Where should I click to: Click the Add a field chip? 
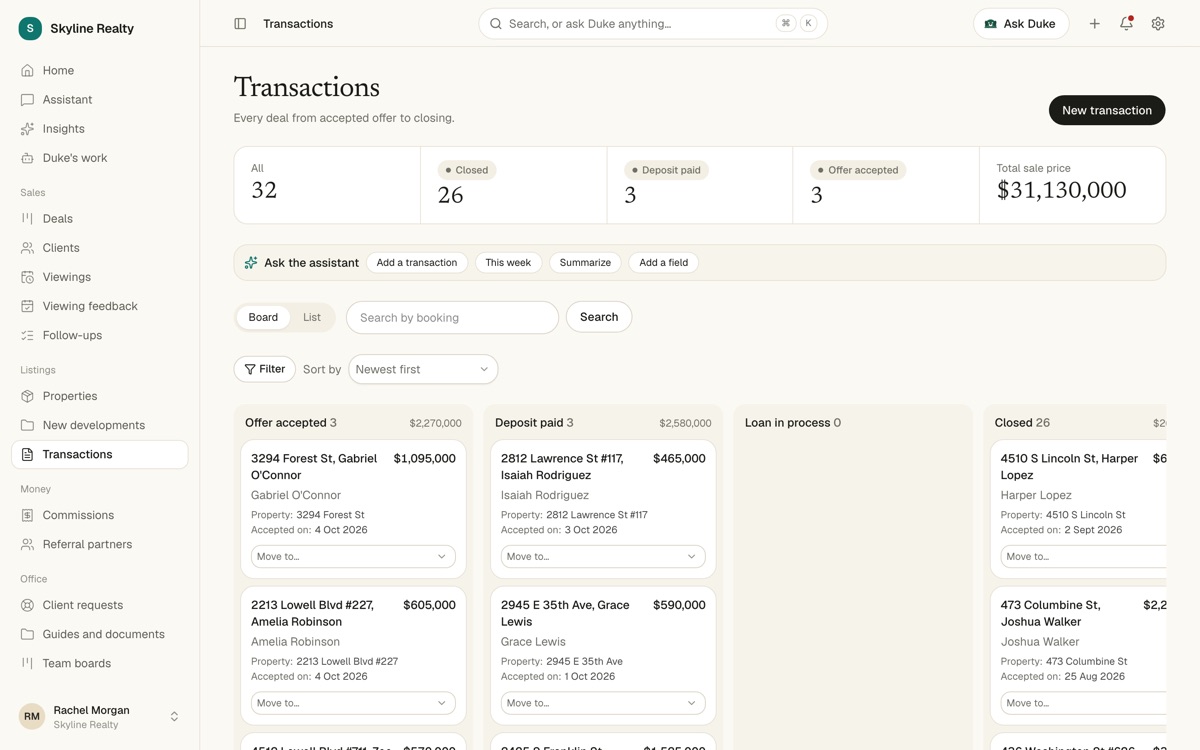[664, 263]
